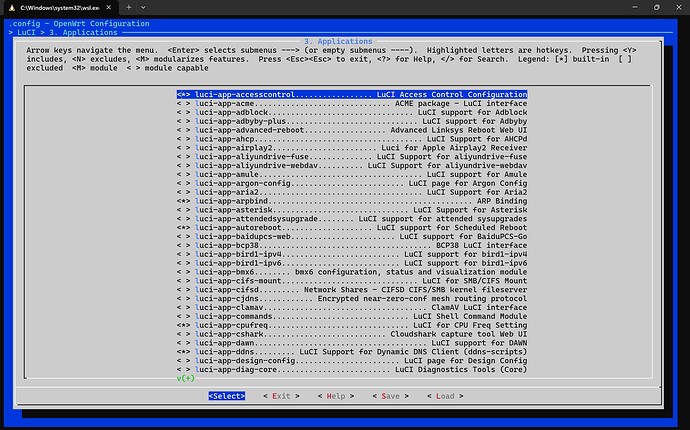Toggle the luci-app-arpbind selection box
The width and height of the screenshot is (690, 430).
point(184,201)
